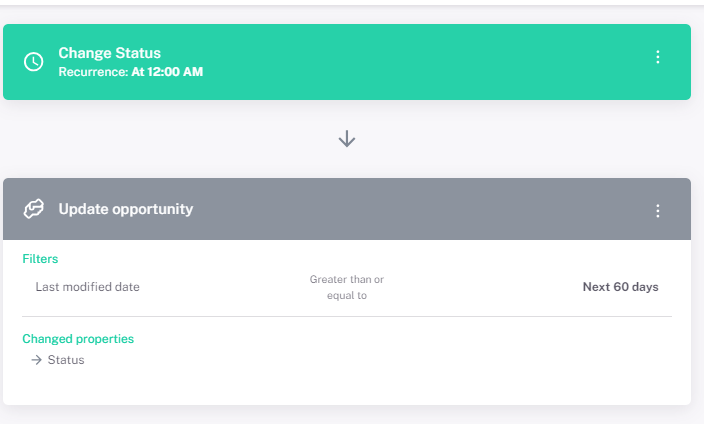Click the Recurrence: At 12:00 AM text

click(130, 72)
